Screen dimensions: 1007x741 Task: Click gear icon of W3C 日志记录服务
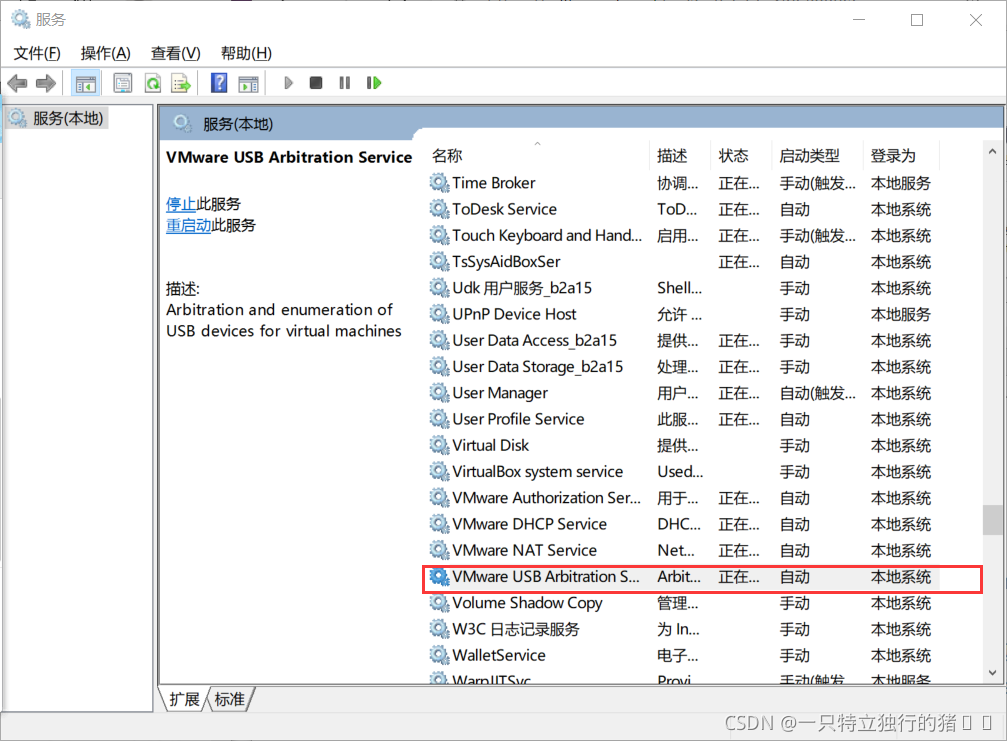click(439, 629)
